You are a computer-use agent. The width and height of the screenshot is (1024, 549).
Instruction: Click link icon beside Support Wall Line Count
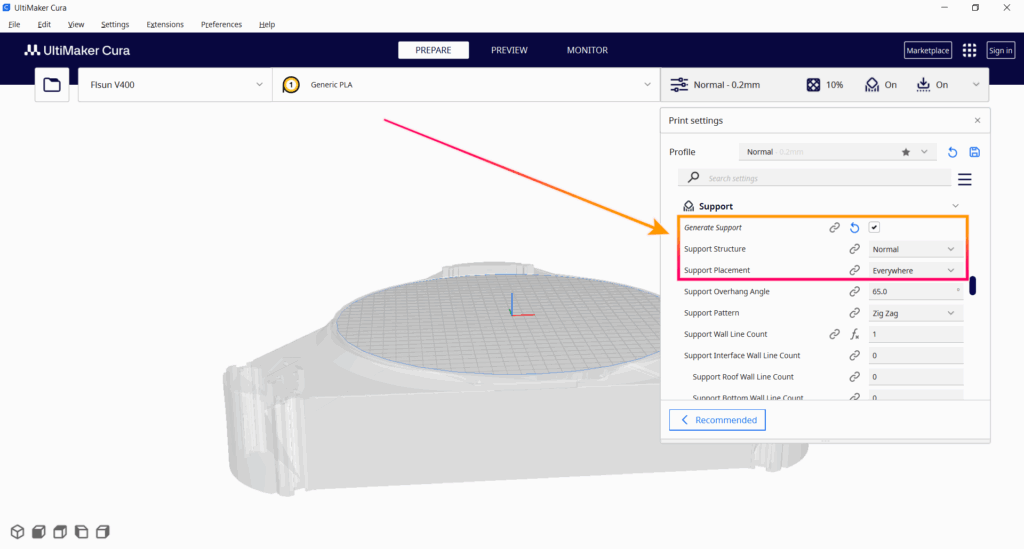[x=835, y=334]
